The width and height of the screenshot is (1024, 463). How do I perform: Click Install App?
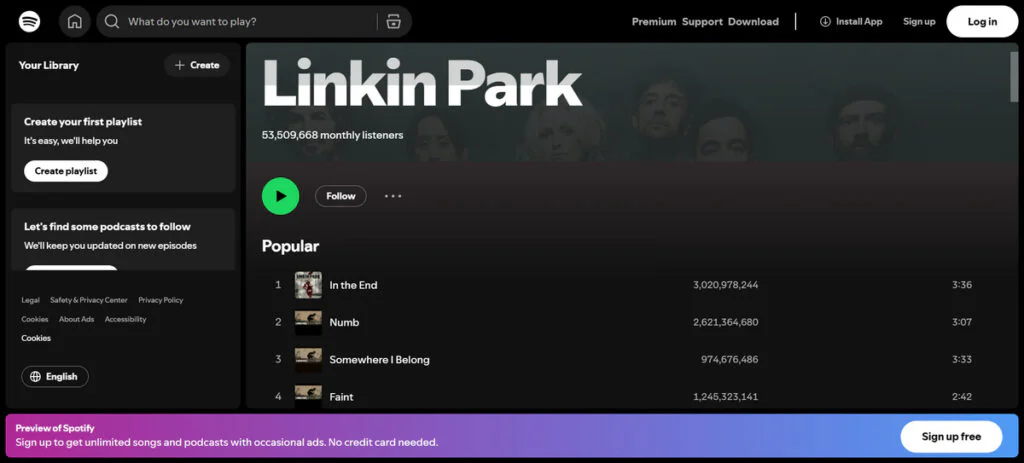pos(851,22)
